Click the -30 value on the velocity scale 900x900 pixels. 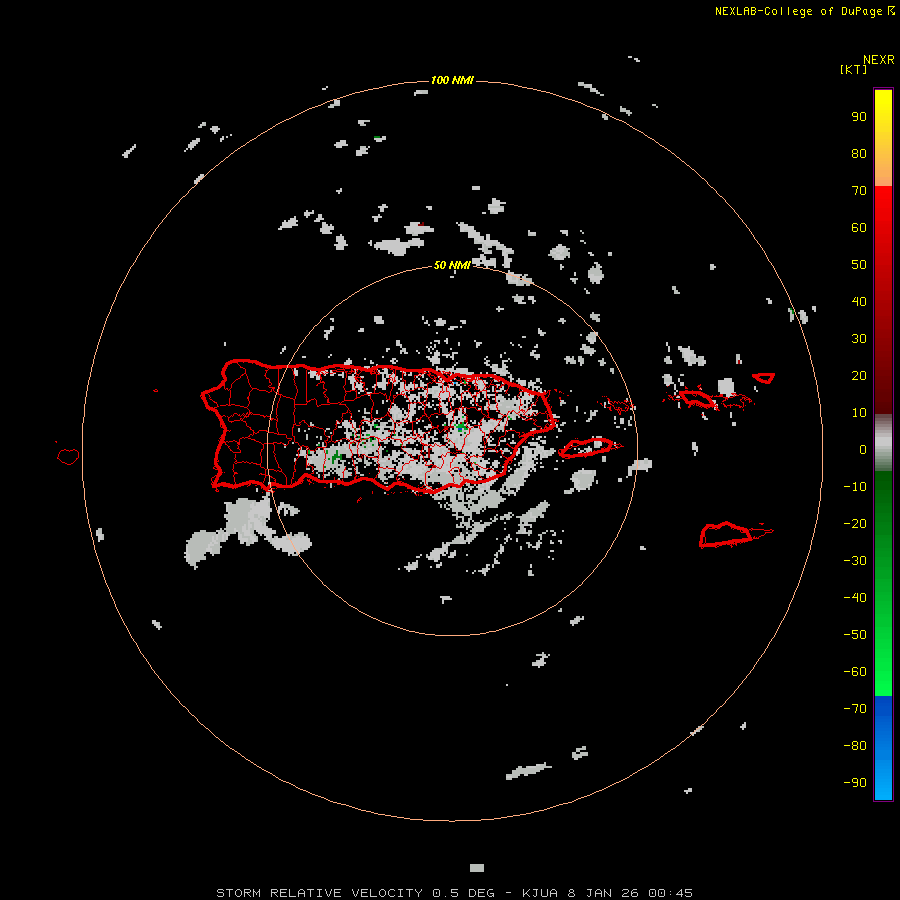(855, 561)
